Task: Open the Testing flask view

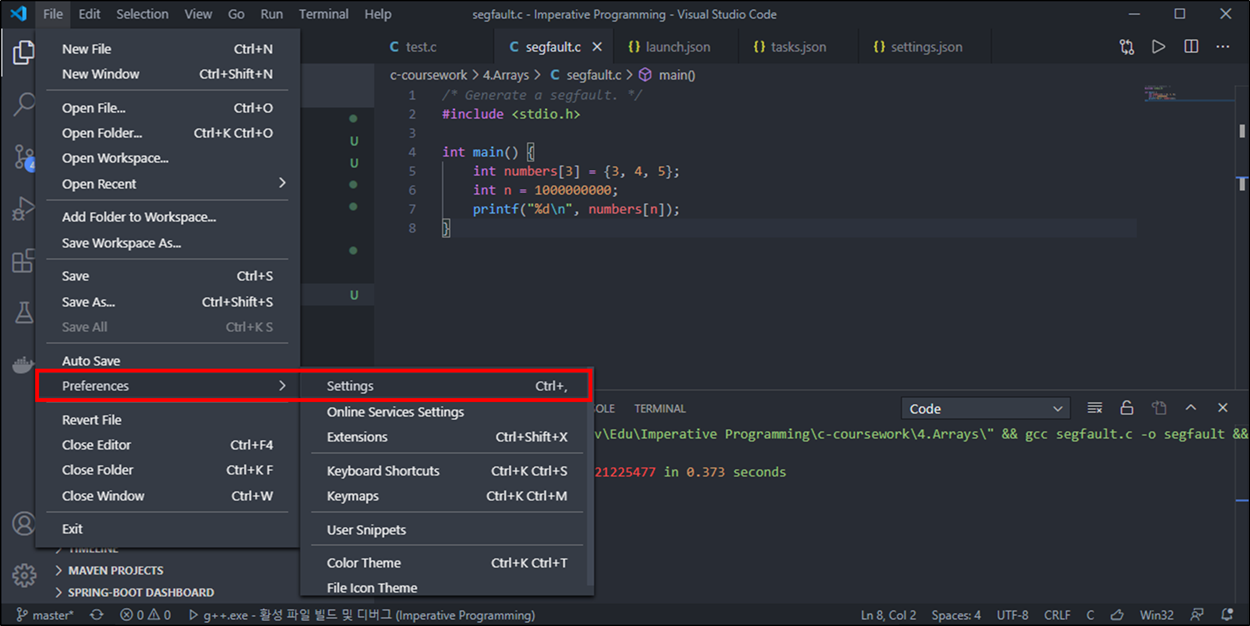Action: [x=23, y=313]
